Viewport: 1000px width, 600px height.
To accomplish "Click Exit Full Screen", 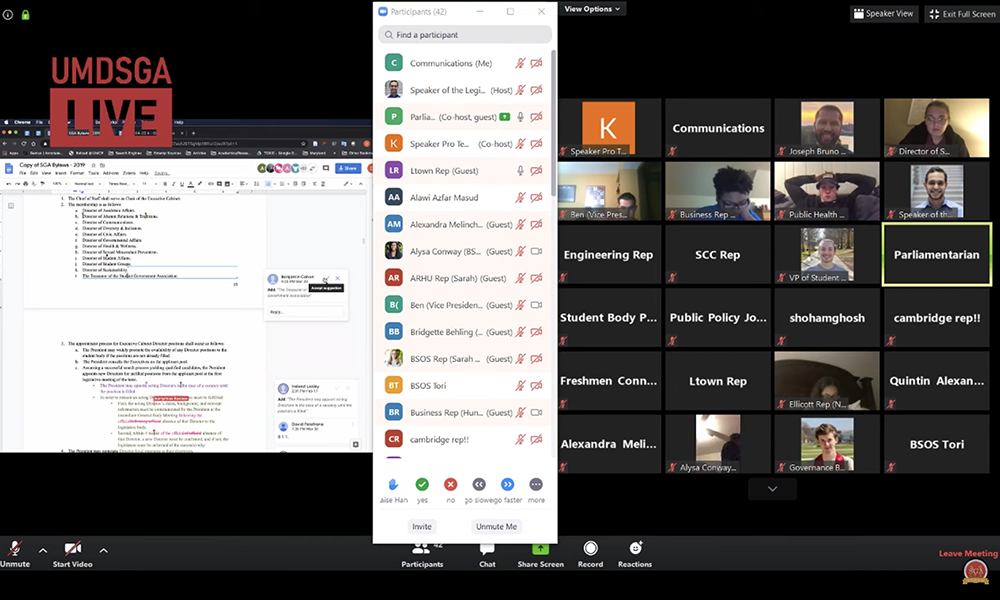I will tap(961, 14).
